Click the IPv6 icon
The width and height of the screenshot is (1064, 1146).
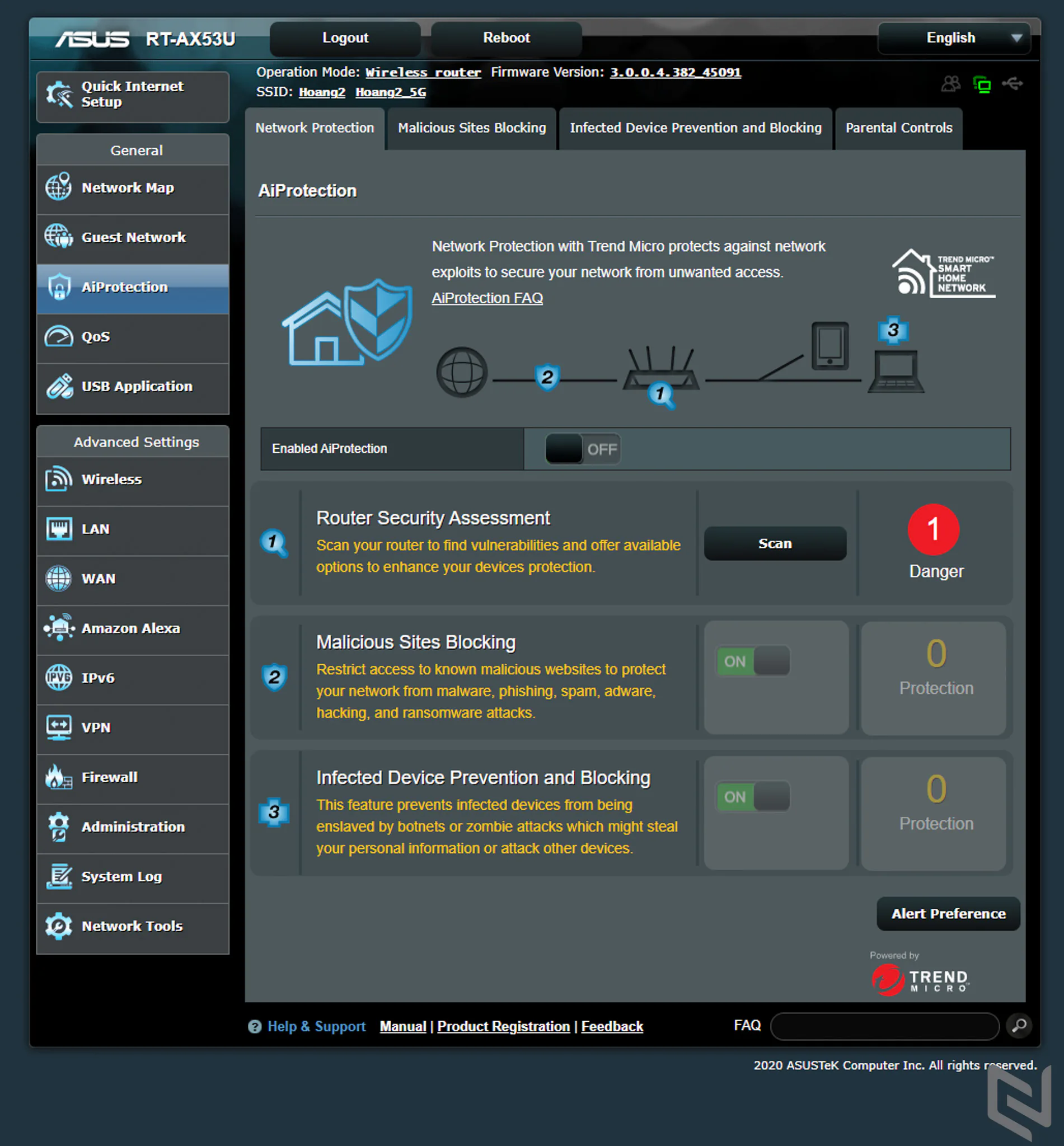(59, 678)
